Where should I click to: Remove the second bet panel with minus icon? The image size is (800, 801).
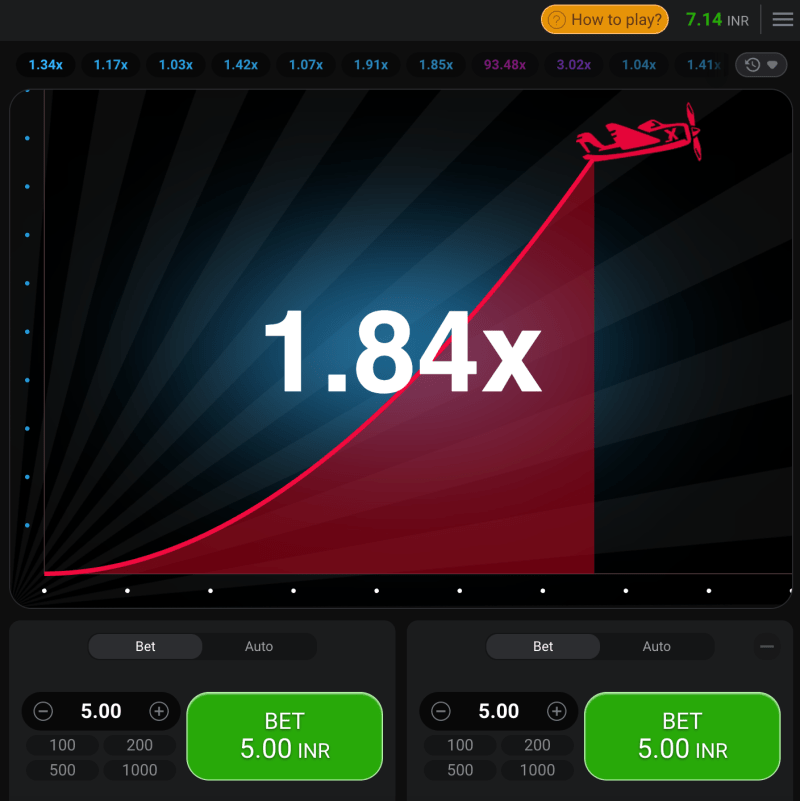tap(767, 647)
